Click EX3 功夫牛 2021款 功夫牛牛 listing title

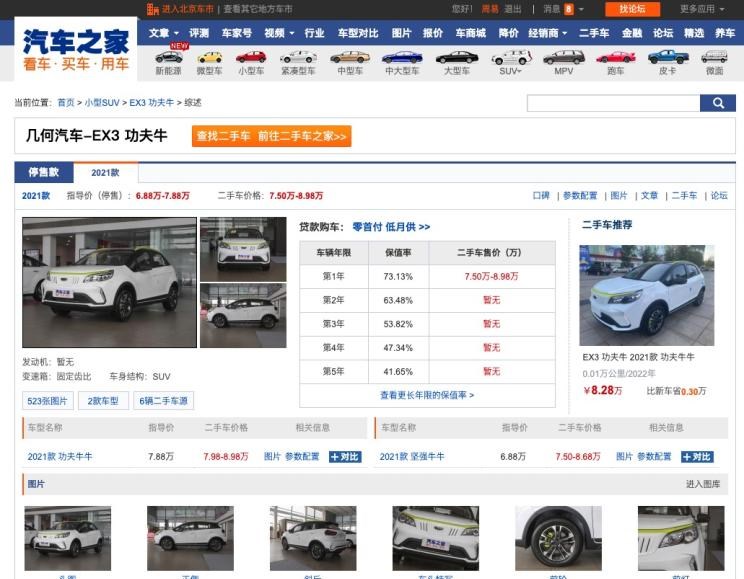pyautogui.click(x=638, y=357)
